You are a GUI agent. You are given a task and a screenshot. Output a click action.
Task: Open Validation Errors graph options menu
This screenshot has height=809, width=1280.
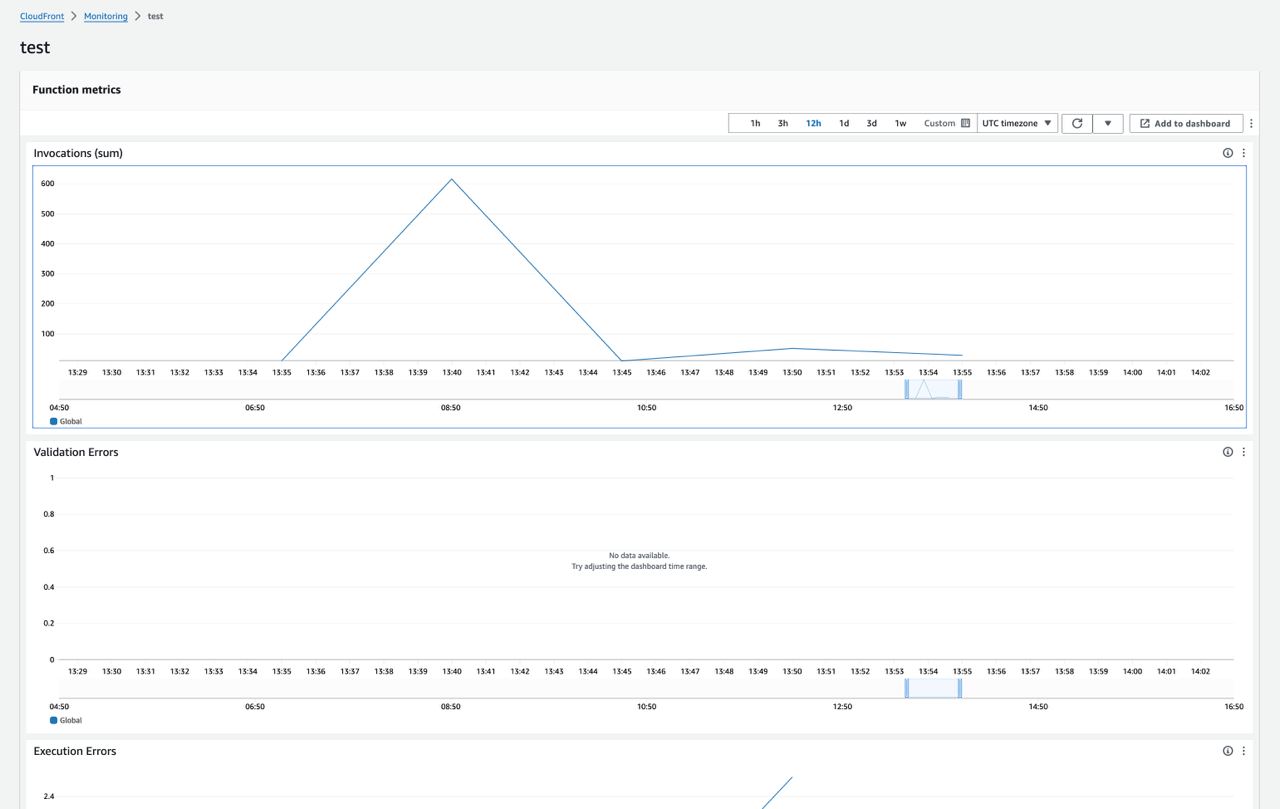pos(1244,452)
